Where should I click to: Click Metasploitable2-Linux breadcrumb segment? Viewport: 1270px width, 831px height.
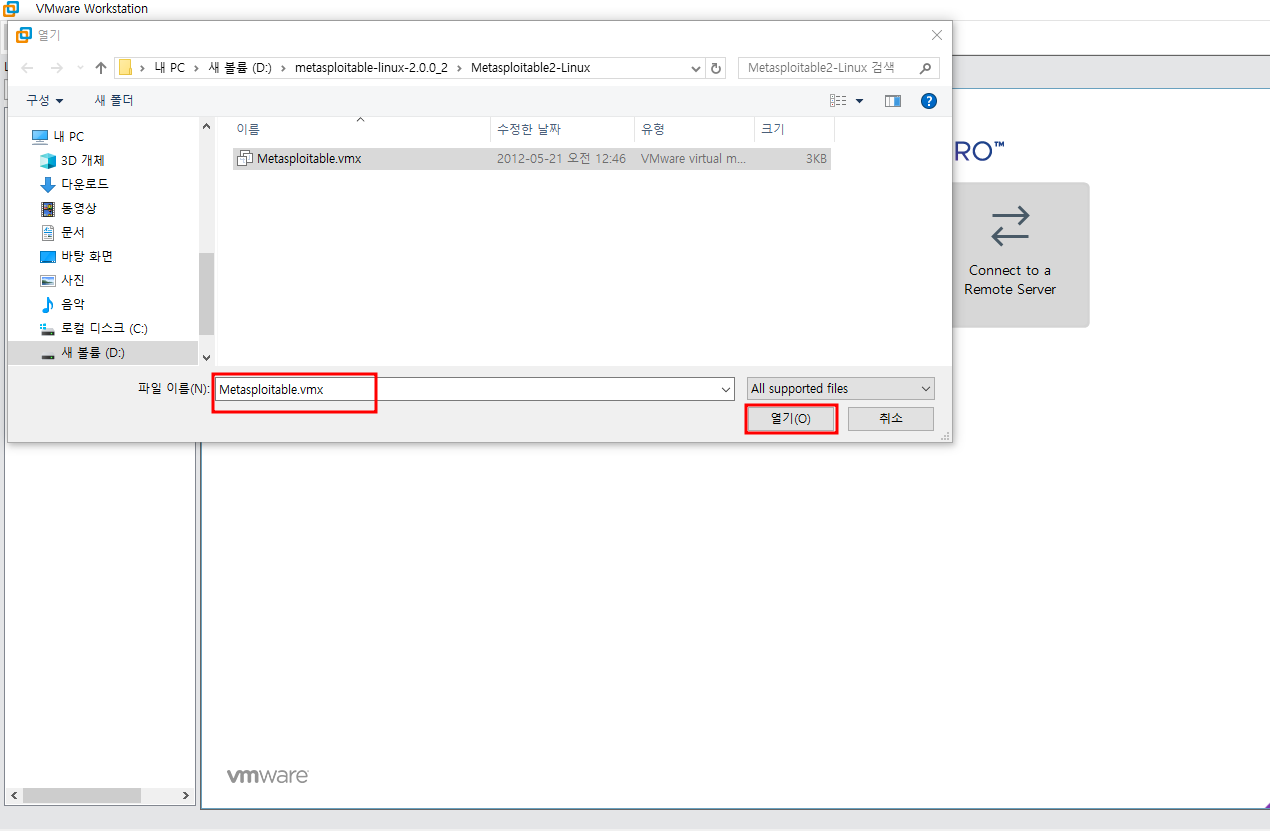tap(531, 68)
